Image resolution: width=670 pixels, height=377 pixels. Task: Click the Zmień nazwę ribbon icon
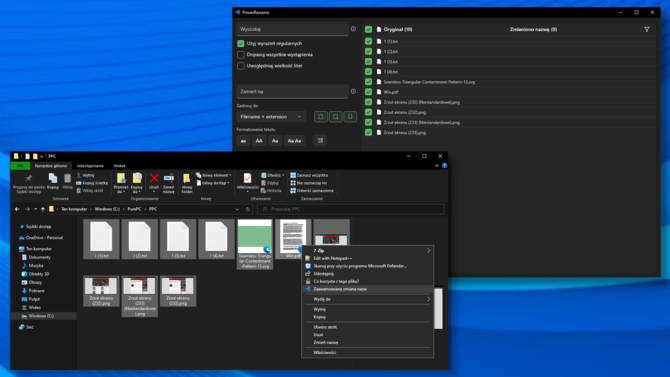tap(169, 178)
